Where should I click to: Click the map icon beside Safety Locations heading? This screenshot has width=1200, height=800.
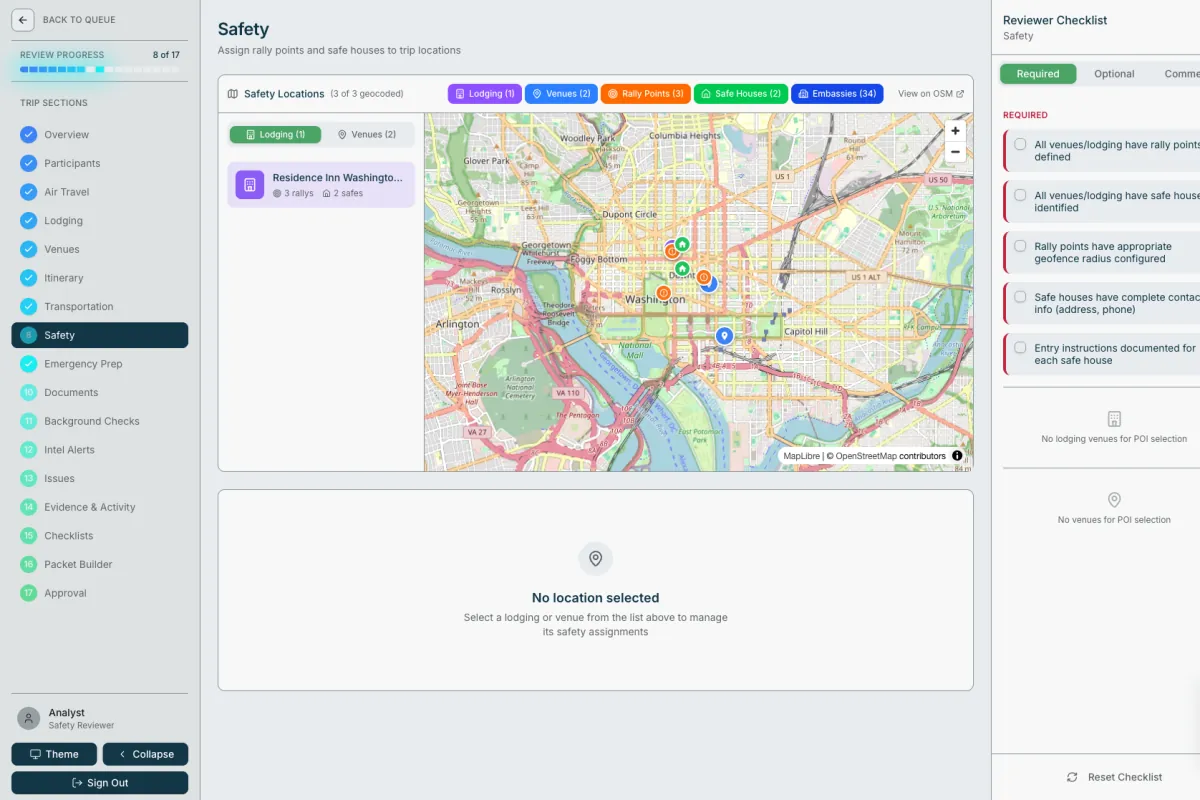233,94
